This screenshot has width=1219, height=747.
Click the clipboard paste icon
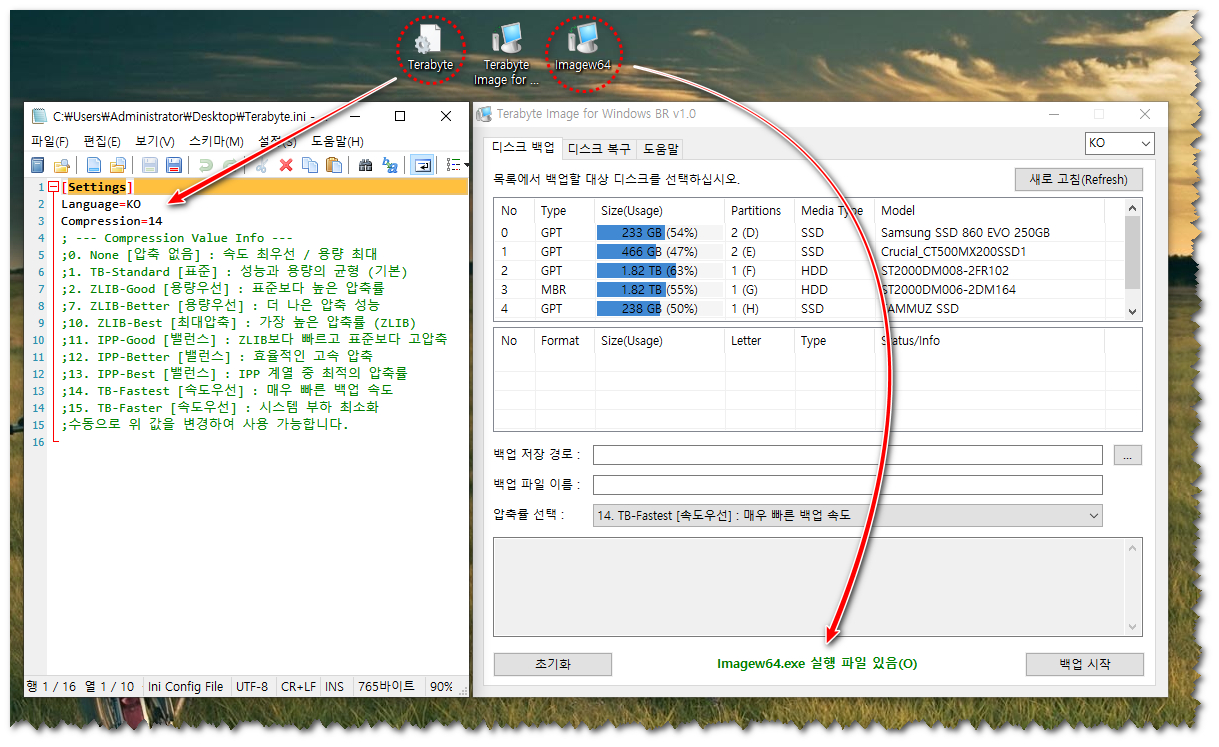click(334, 165)
